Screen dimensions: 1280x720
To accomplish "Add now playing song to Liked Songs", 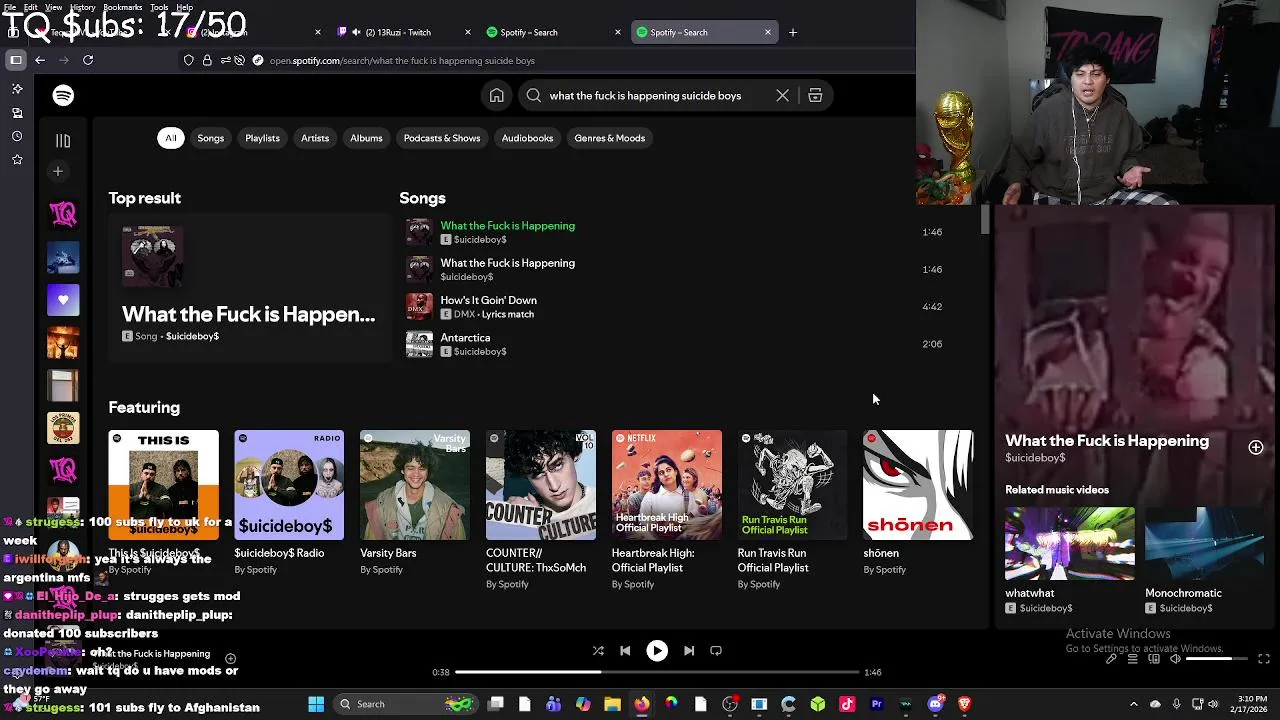I will point(1256,448).
